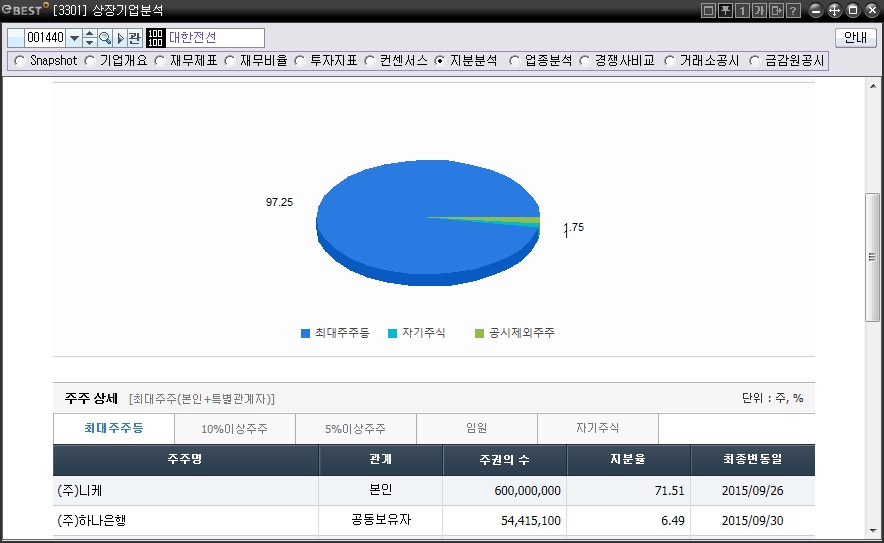Click the round minimize window icon
Viewport: 884px width, 543px height.
point(816,10)
